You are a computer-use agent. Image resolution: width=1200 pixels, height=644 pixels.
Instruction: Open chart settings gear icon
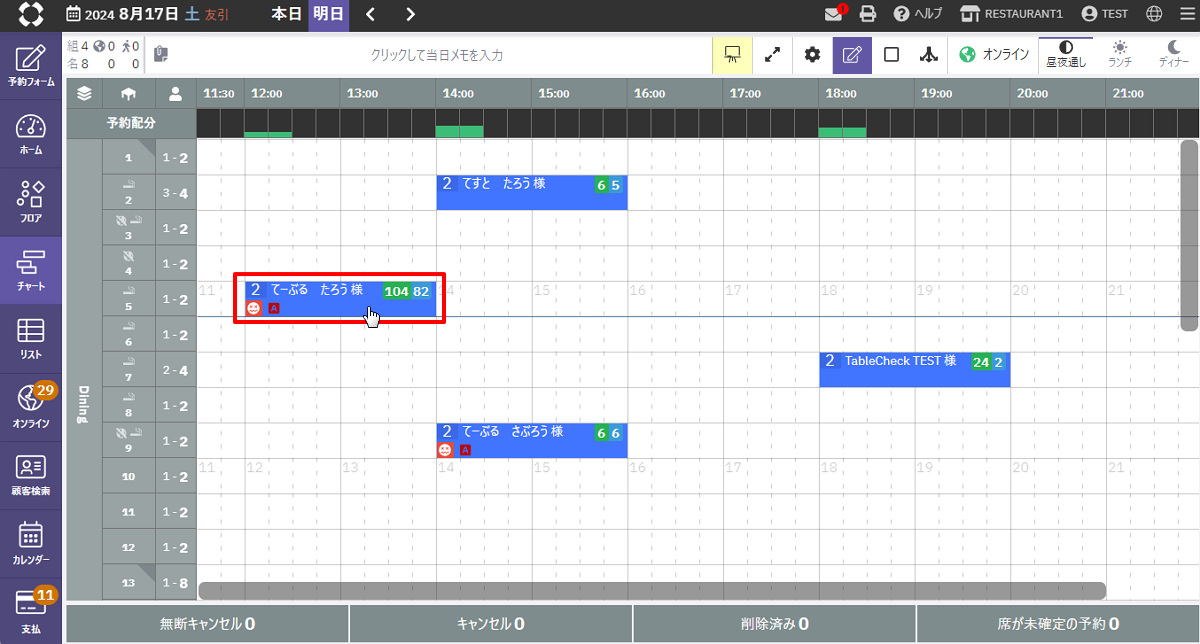pyautogui.click(x=812, y=55)
